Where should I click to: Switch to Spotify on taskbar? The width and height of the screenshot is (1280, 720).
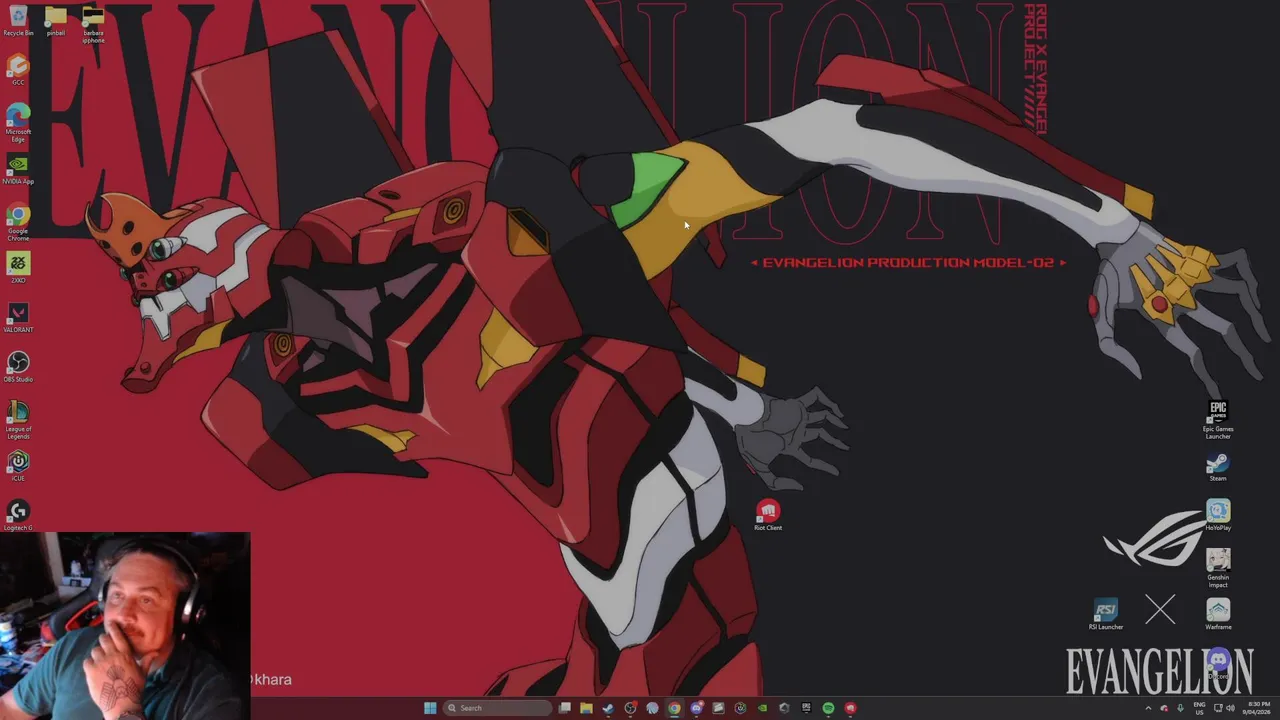pyautogui.click(x=828, y=708)
